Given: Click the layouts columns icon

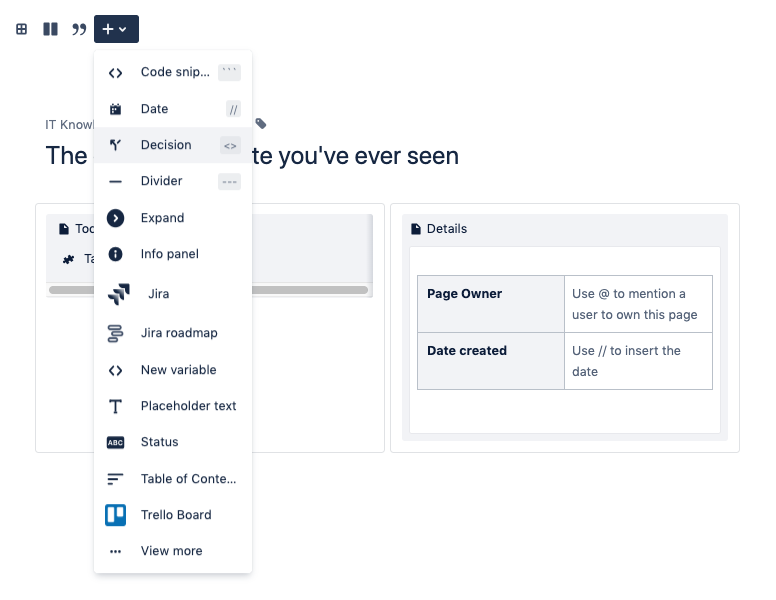Looking at the screenshot, I should (x=50, y=29).
